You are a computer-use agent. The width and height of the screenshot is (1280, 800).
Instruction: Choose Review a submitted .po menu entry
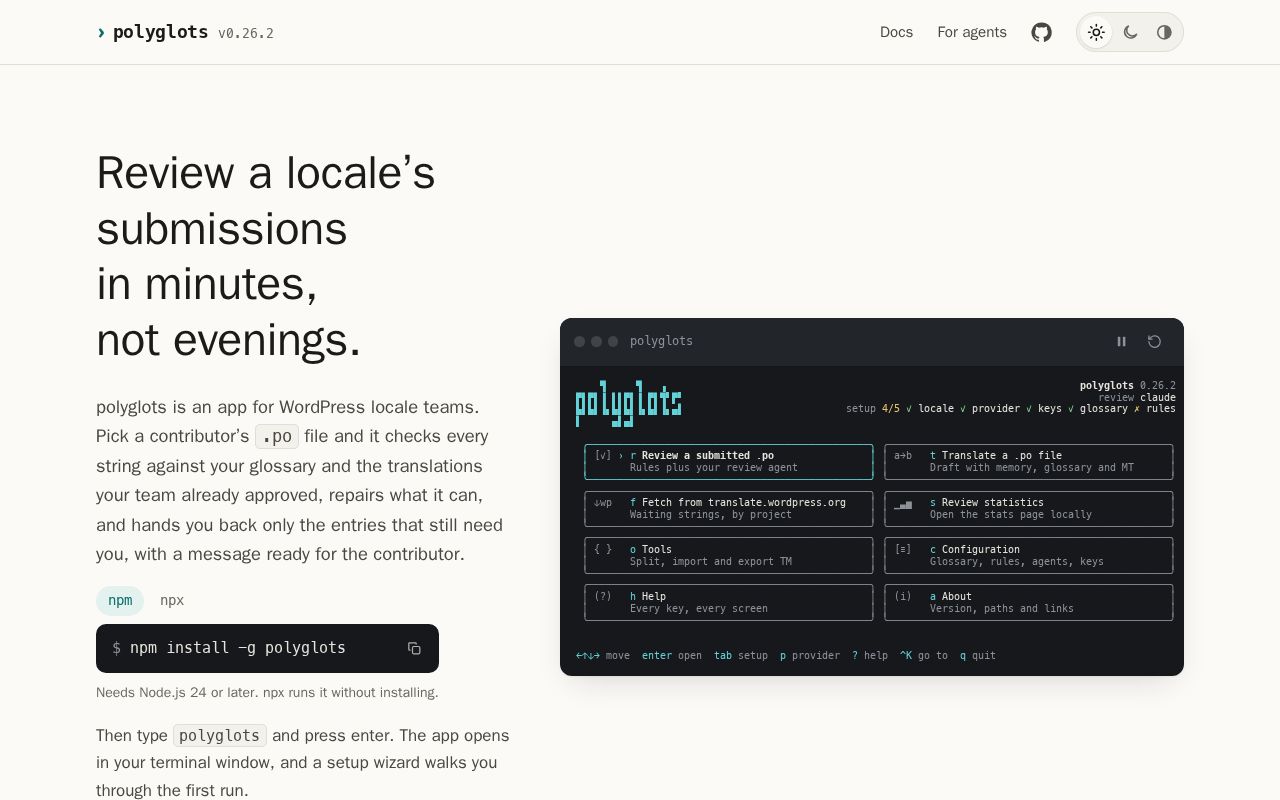[x=729, y=462]
